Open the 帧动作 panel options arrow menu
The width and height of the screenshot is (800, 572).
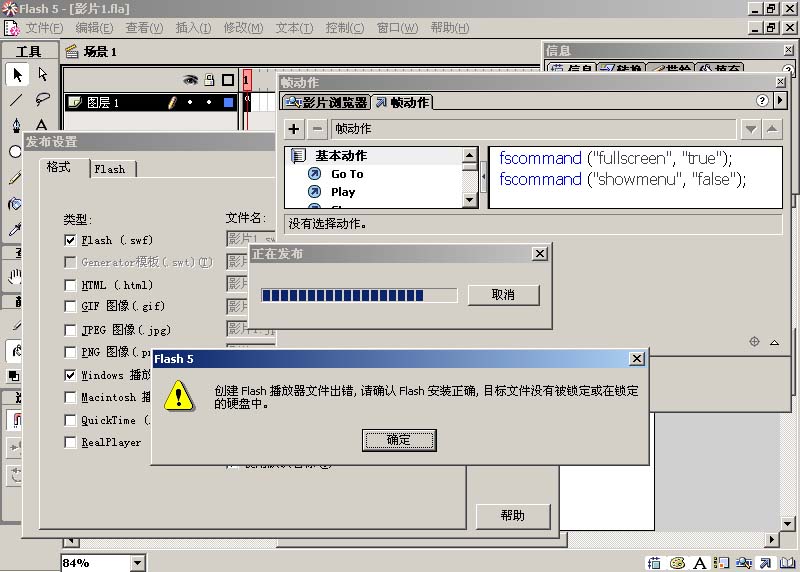[780, 101]
